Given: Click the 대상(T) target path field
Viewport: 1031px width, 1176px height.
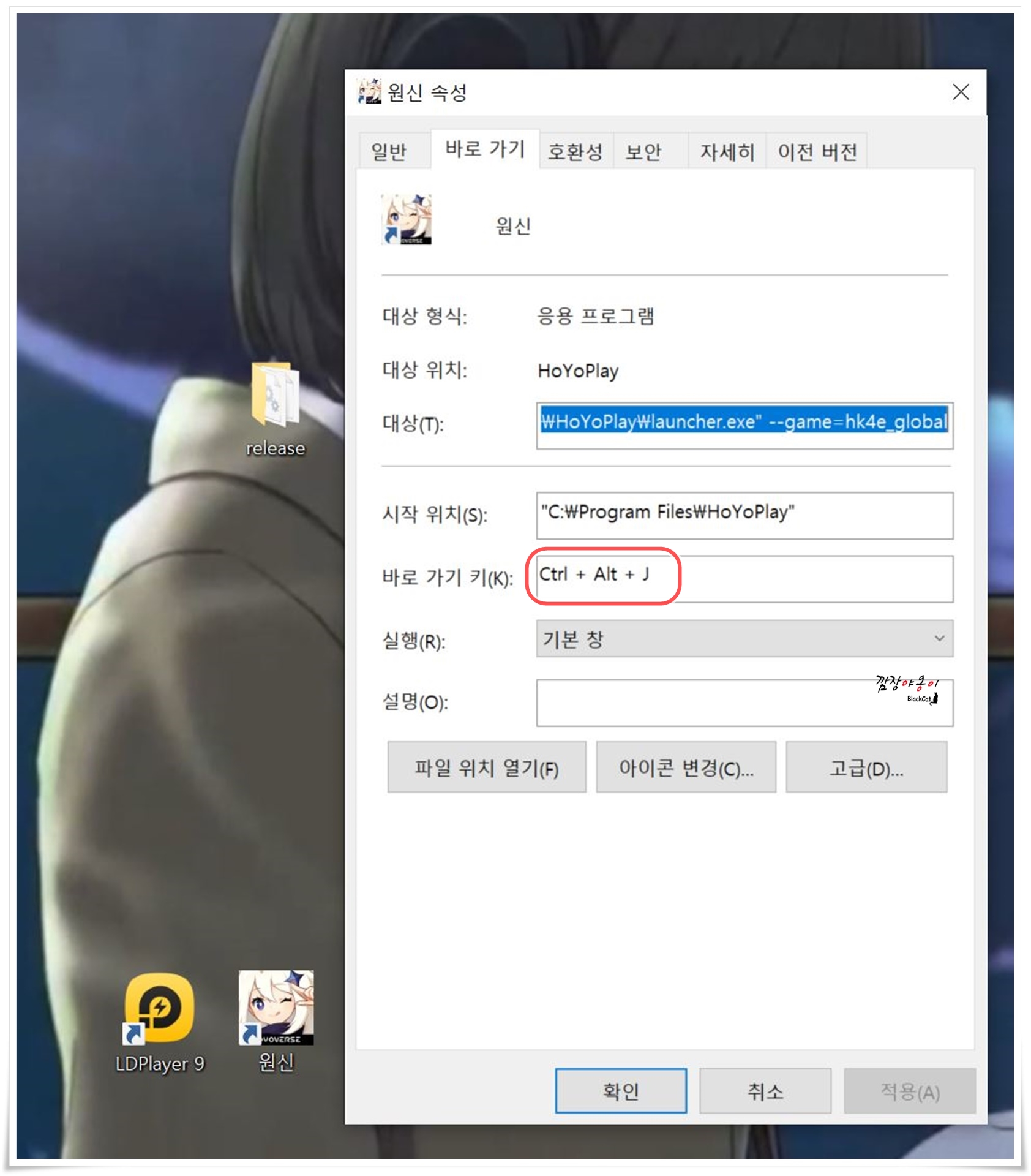Looking at the screenshot, I should coord(744,426).
